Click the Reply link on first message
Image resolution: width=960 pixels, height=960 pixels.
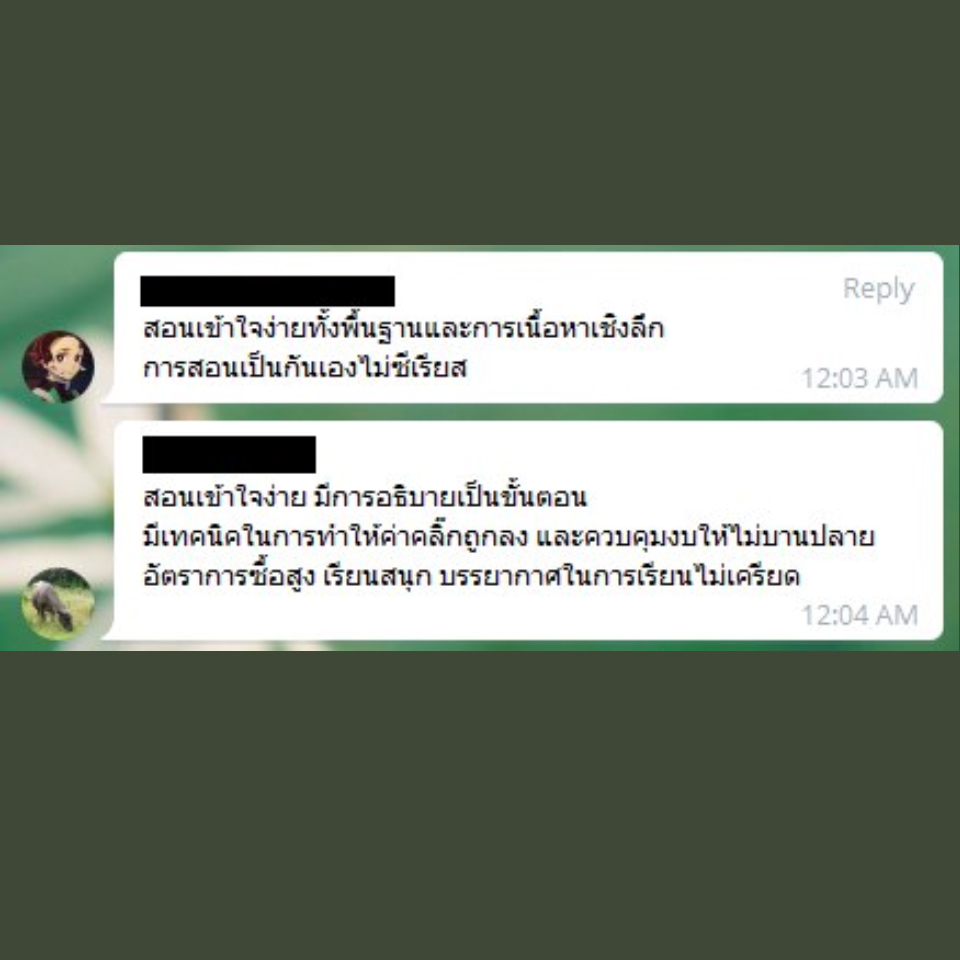(878, 289)
